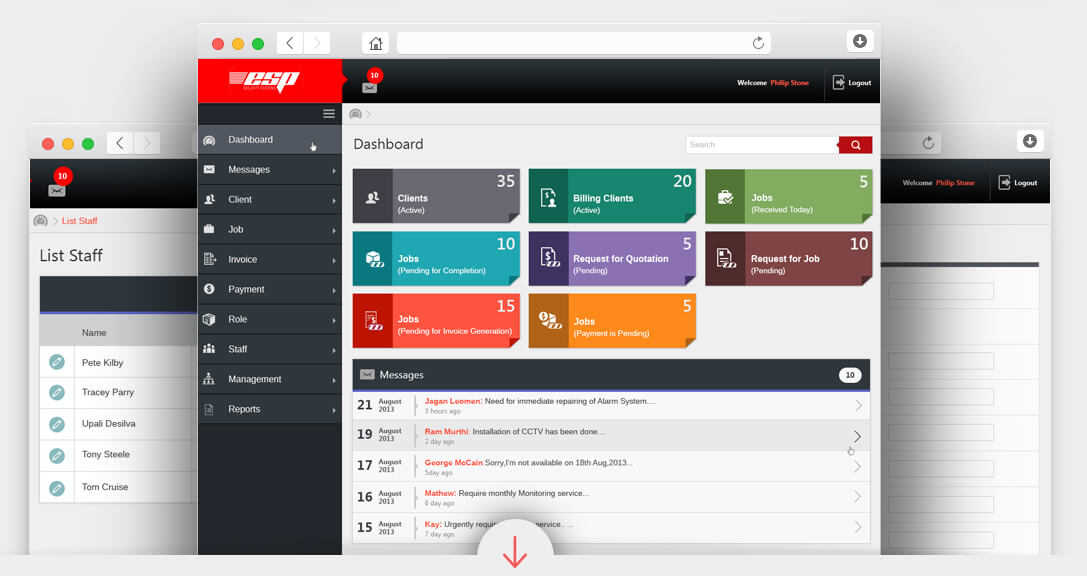The image size is (1087, 576).
Task: Click the Staff sidebar people icon
Action: 209,349
